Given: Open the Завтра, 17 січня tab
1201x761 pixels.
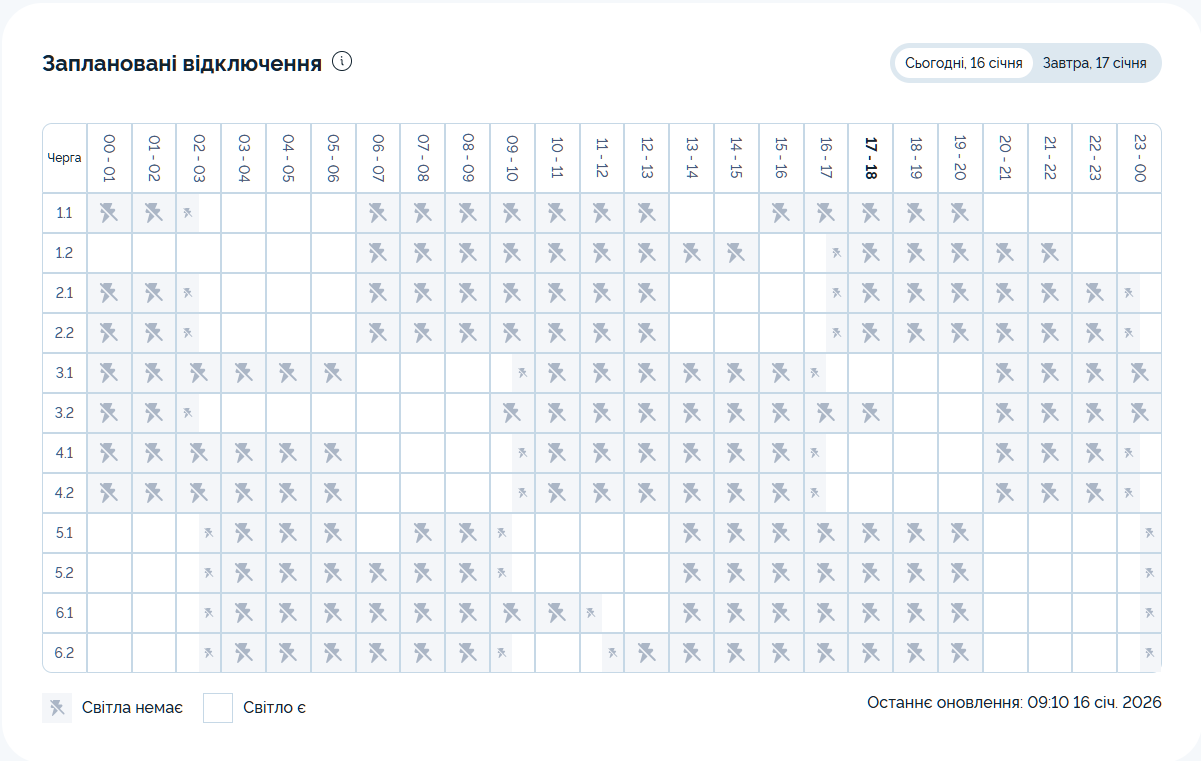Looking at the screenshot, I should [1094, 63].
